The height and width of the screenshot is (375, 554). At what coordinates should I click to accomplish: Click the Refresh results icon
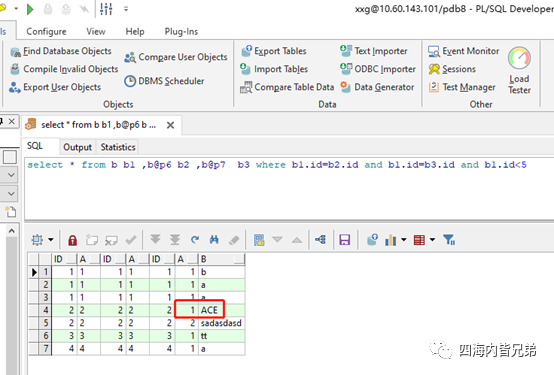(x=195, y=240)
